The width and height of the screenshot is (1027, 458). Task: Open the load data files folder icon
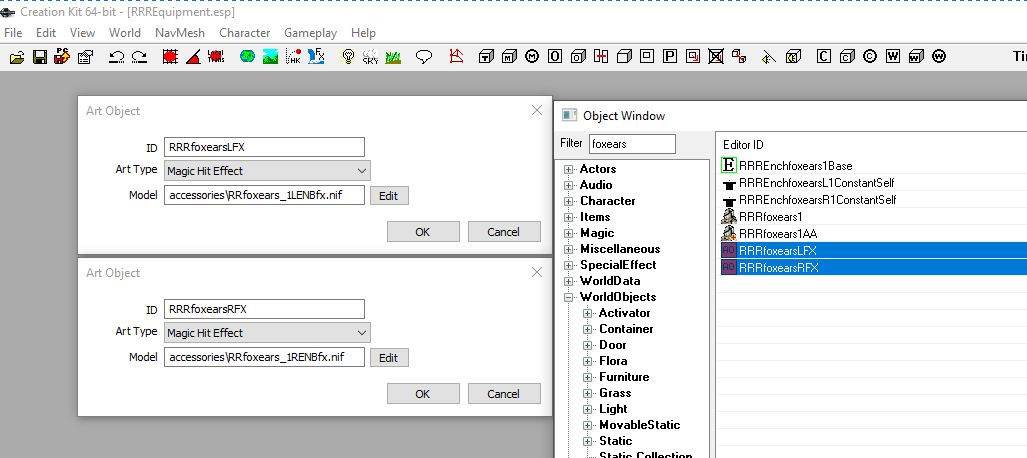coord(17,57)
